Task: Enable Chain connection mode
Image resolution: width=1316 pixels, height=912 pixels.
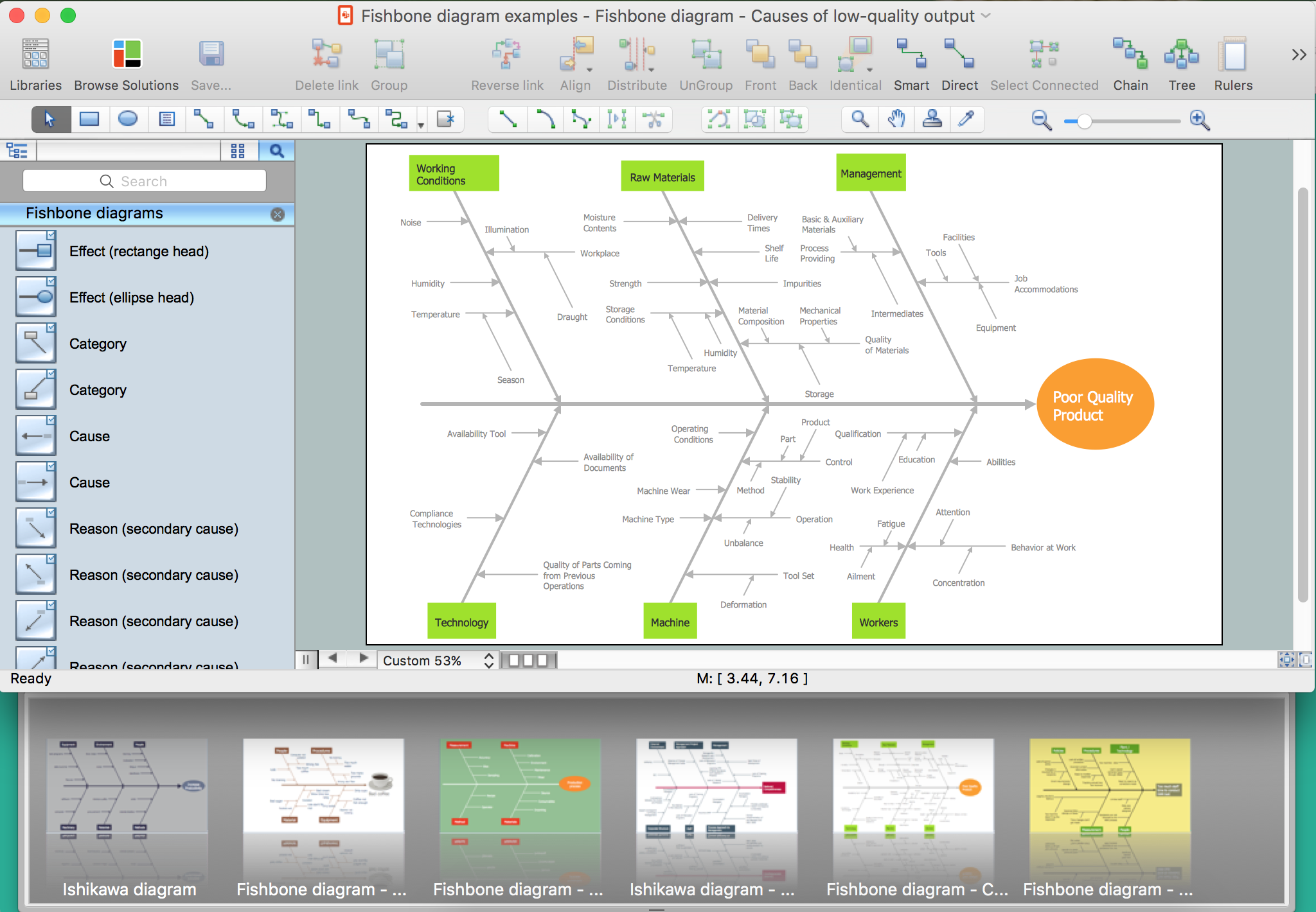Action: coord(1130,61)
